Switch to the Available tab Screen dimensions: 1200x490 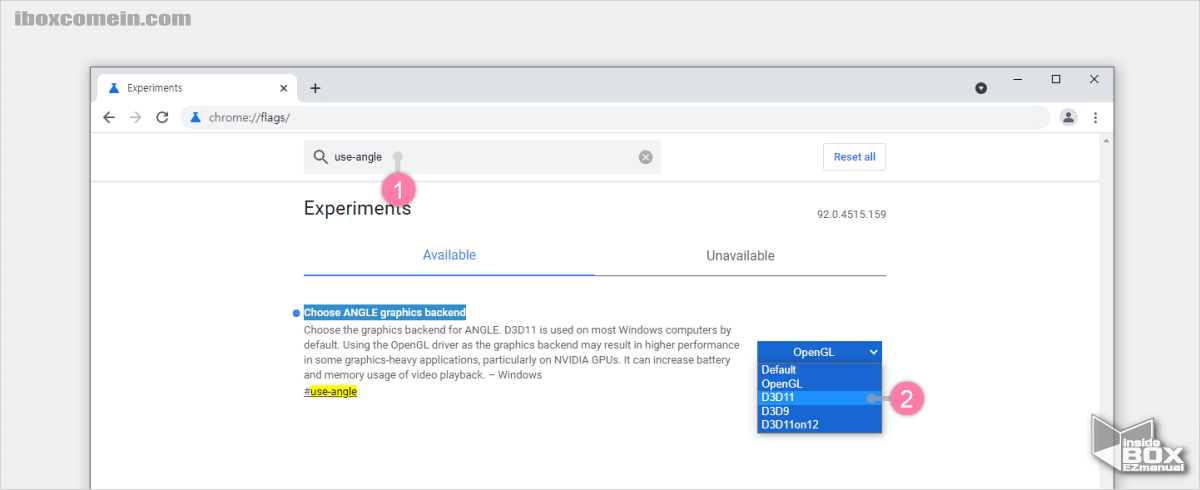click(449, 255)
